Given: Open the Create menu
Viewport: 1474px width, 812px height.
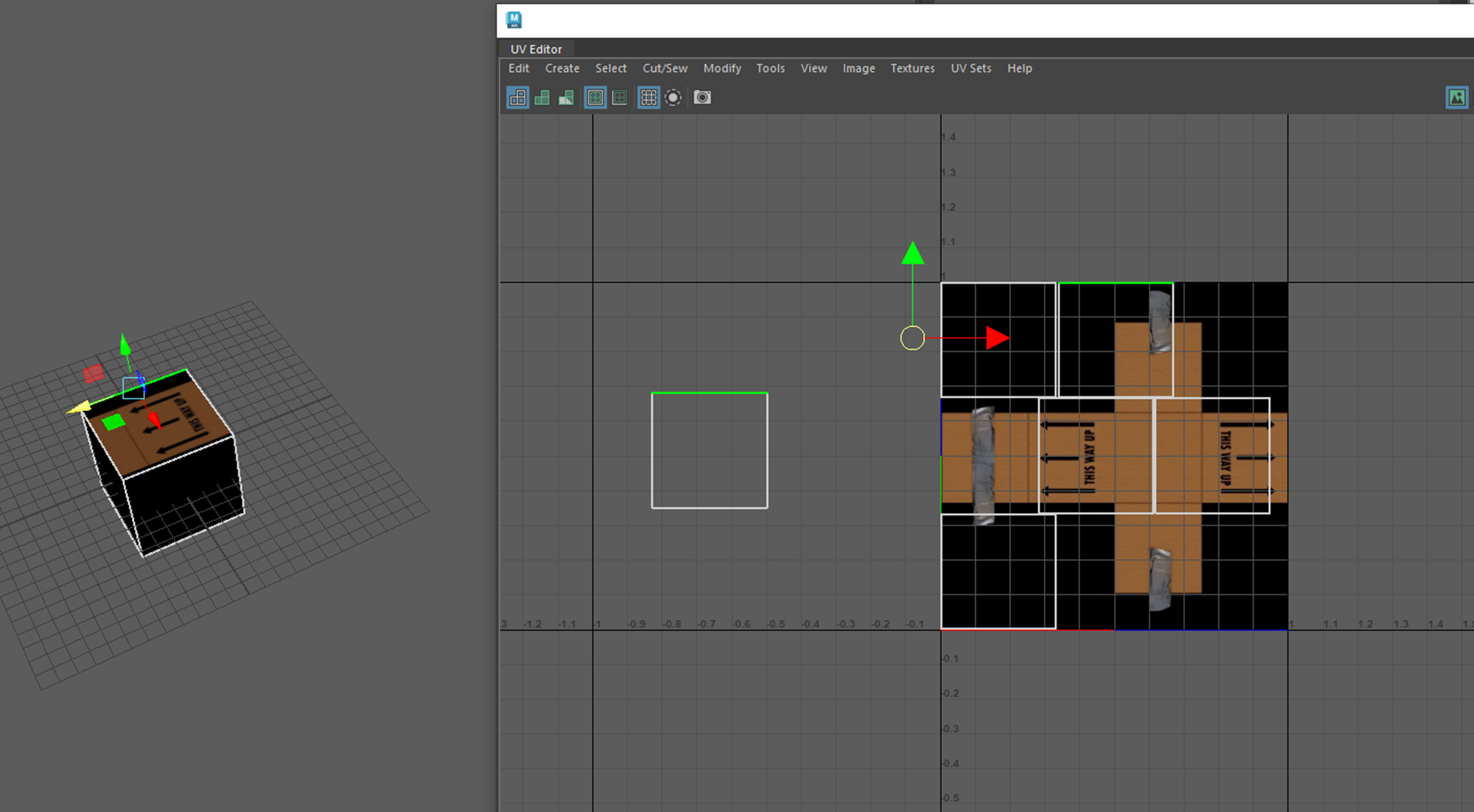Looking at the screenshot, I should 562,68.
